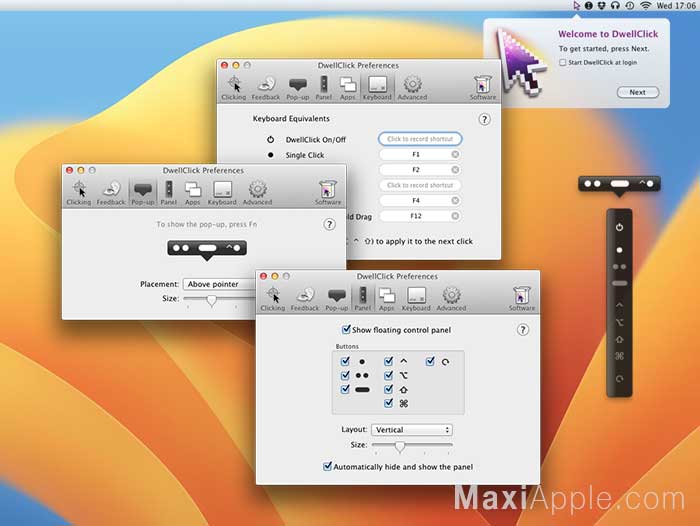Viewport: 700px width, 526px height.
Task: Uncheck the repeat arrow button checkbox
Action: point(430,361)
